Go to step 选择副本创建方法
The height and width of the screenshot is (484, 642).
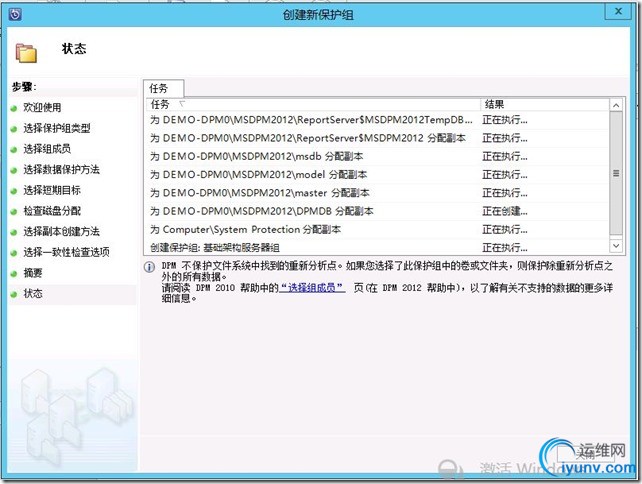click(61, 232)
